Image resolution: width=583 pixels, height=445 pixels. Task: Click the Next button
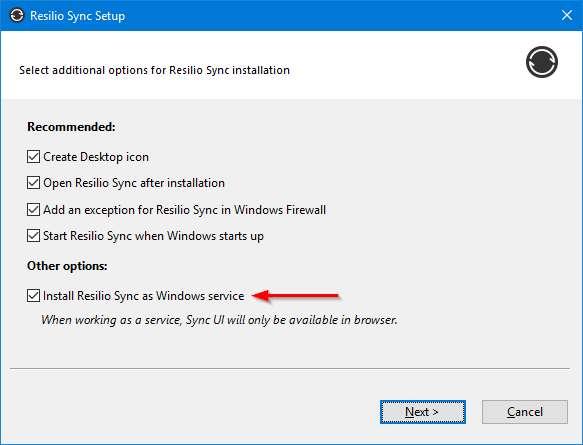click(423, 412)
